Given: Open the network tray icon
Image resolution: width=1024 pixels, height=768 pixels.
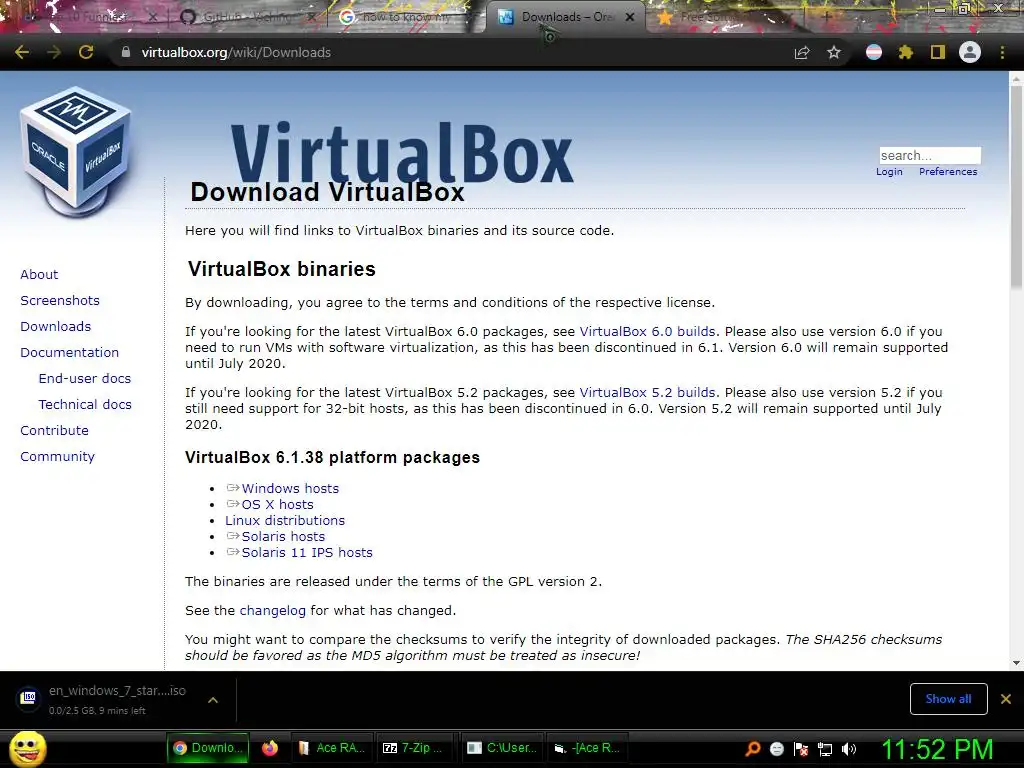Looking at the screenshot, I should click(825, 749).
